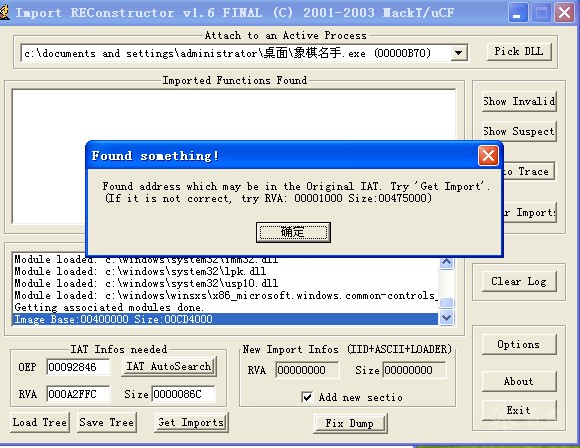Click the log scrollbar thumb
580x448 pixels.
click(446, 302)
